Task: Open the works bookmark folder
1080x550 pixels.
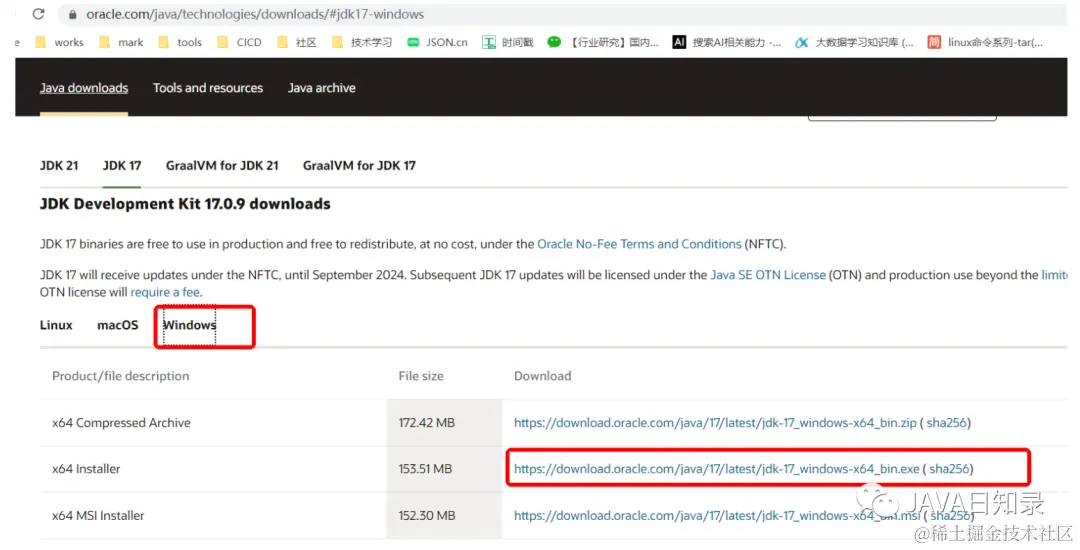Action: 60,43
